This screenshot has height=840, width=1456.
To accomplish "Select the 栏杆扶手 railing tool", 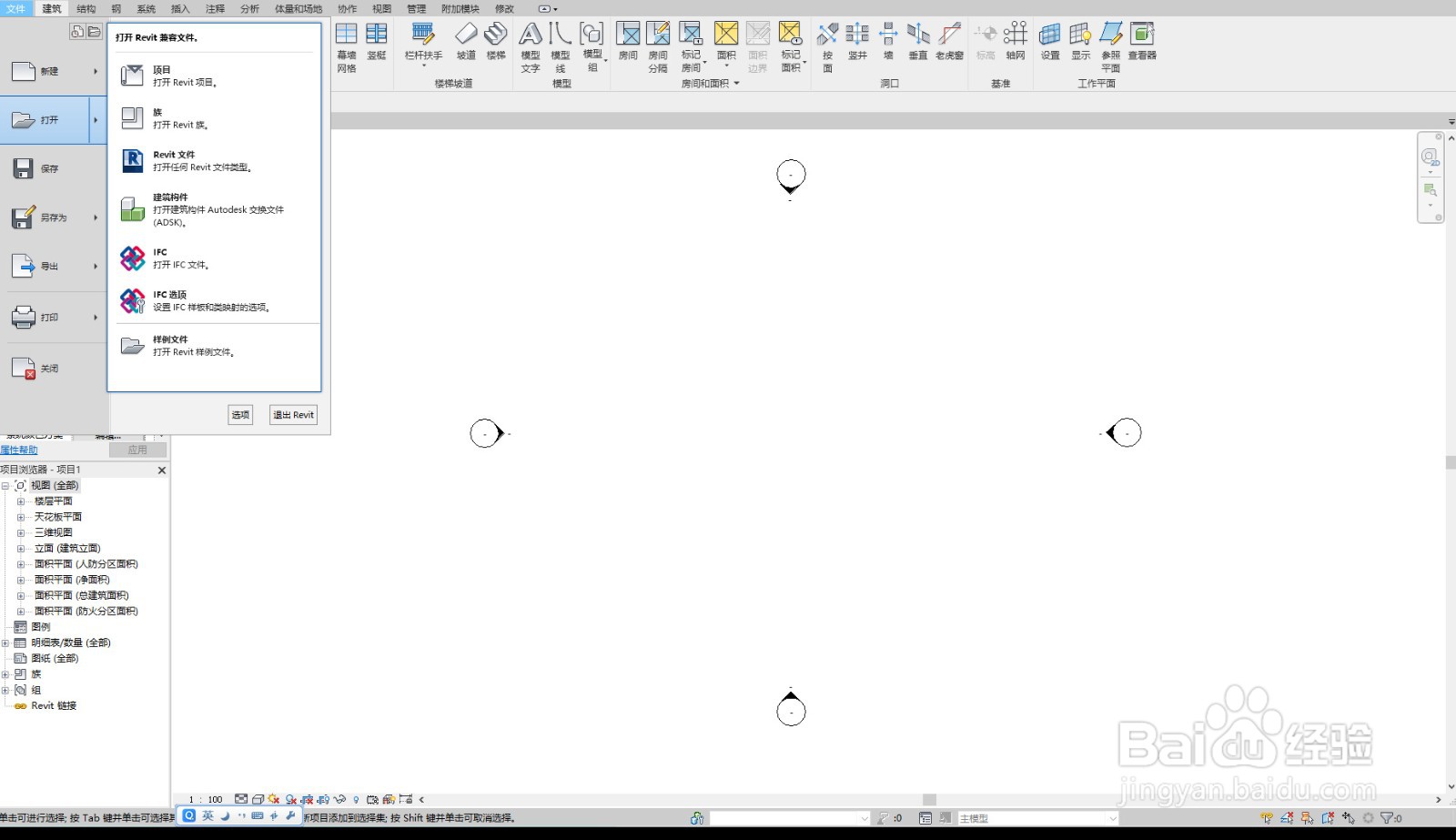I will [x=423, y=44].
